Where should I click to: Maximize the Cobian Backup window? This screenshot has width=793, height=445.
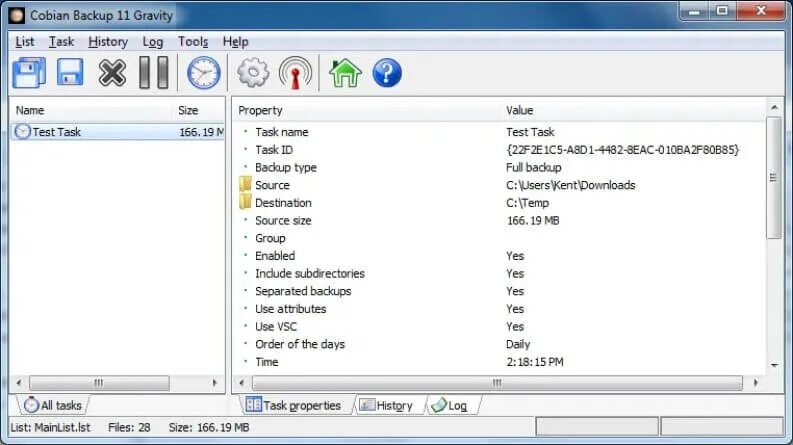point(722,11)
